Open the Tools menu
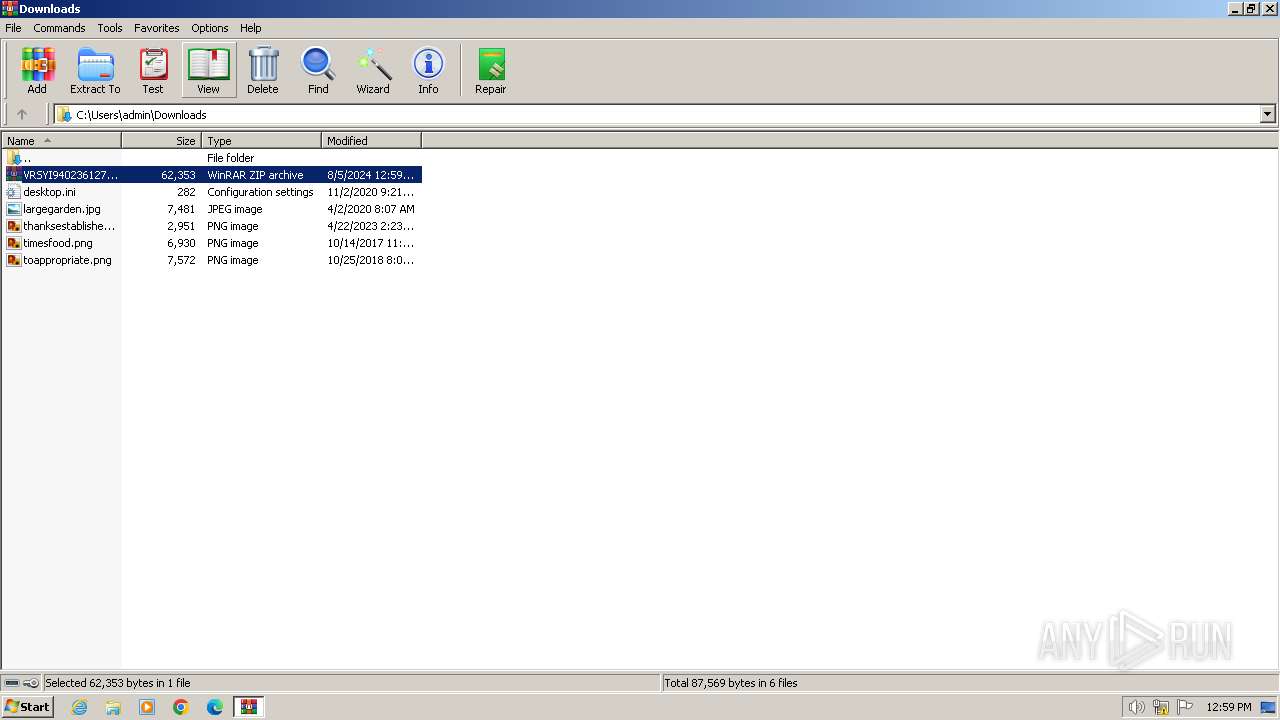The width and height of the screenshot is (1280, 720). [x=110, y=28]
